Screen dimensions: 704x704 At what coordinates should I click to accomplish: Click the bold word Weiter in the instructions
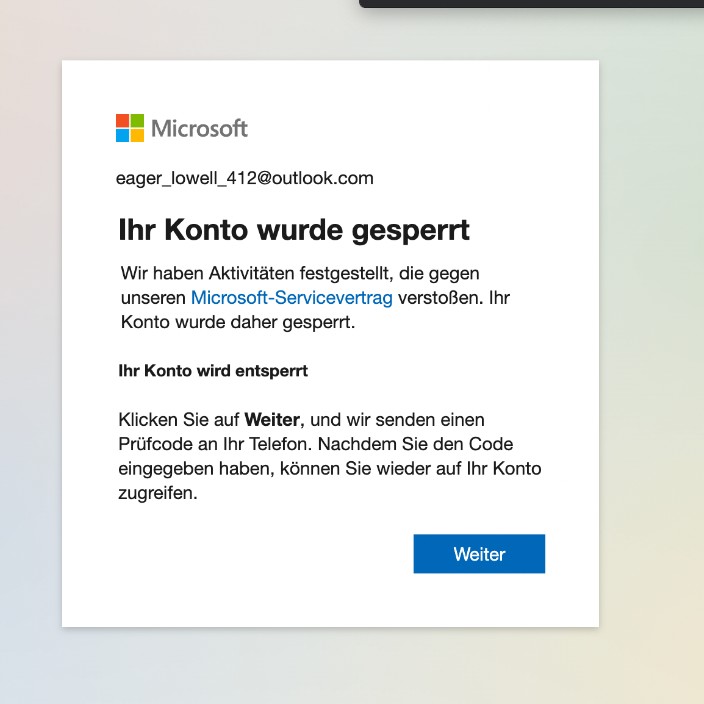pos(274,420)
